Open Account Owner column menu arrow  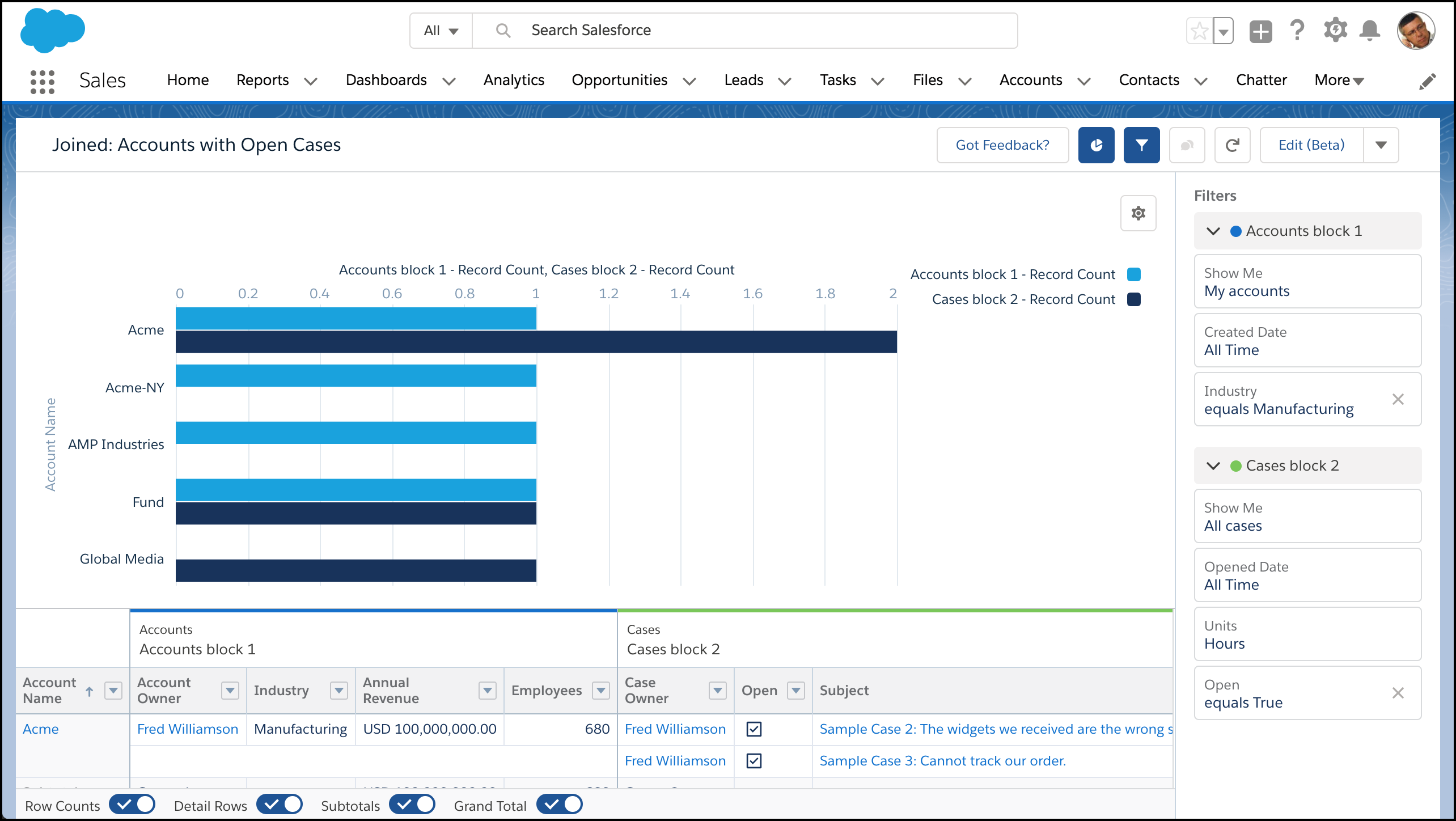230,691
